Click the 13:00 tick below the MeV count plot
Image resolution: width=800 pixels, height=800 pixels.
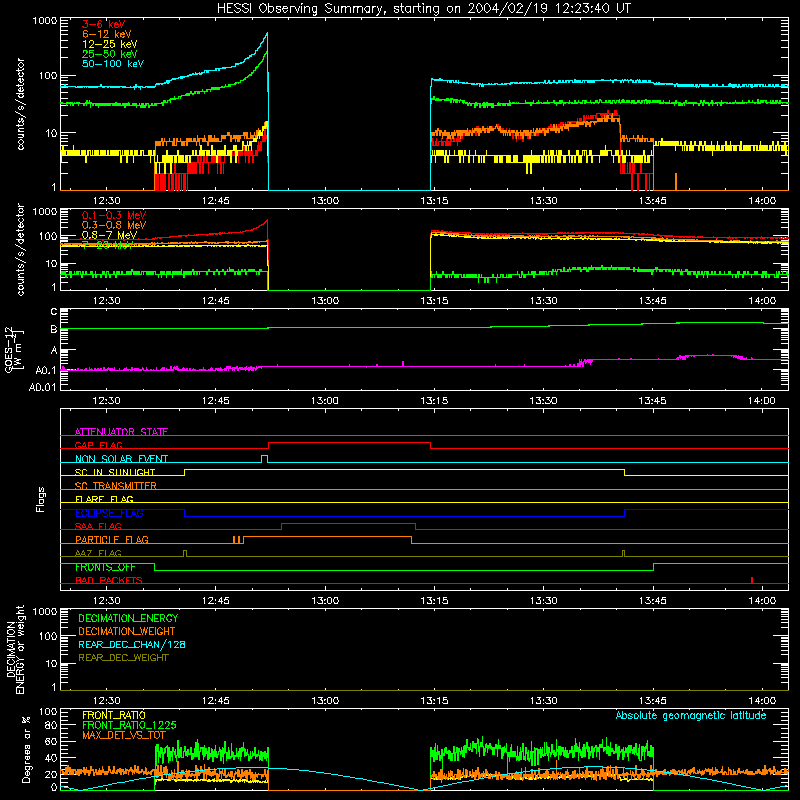[x=325, y=301]
